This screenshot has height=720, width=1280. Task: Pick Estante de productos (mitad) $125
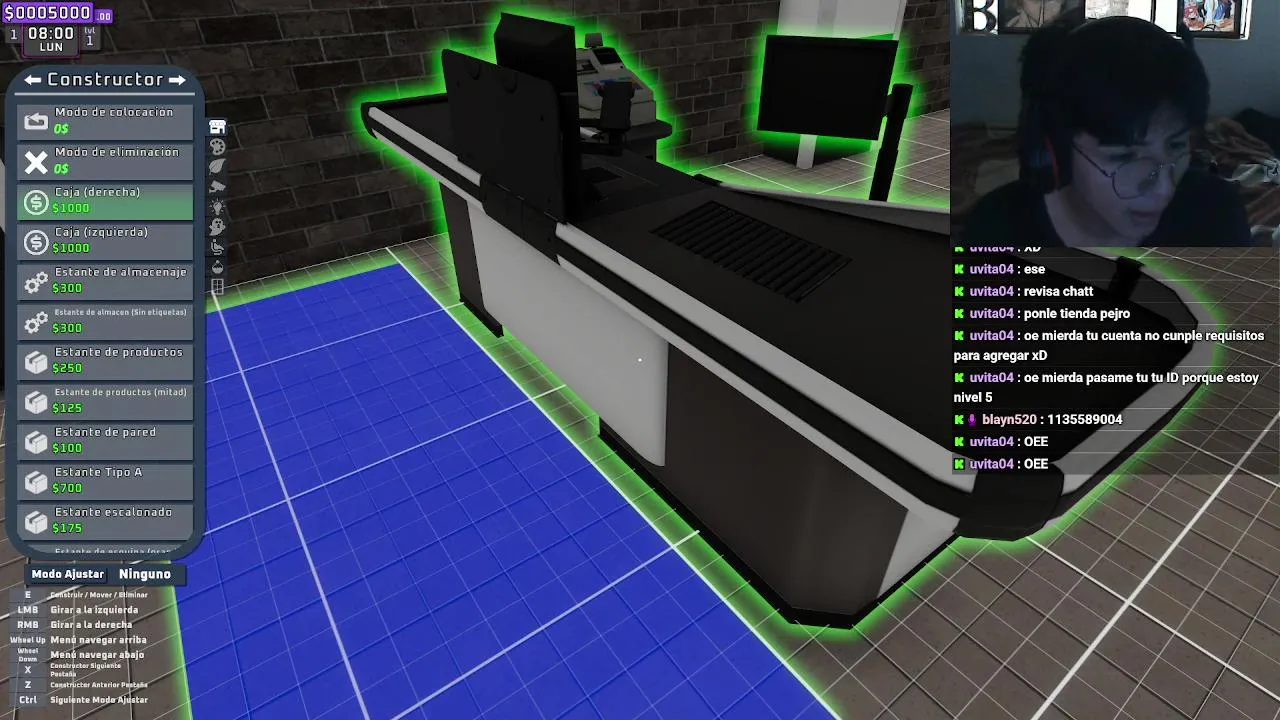105,401
